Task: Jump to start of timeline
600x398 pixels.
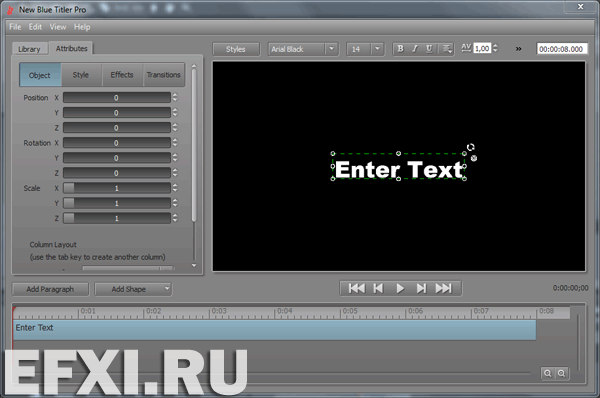Action: click(x=357, y=288)
